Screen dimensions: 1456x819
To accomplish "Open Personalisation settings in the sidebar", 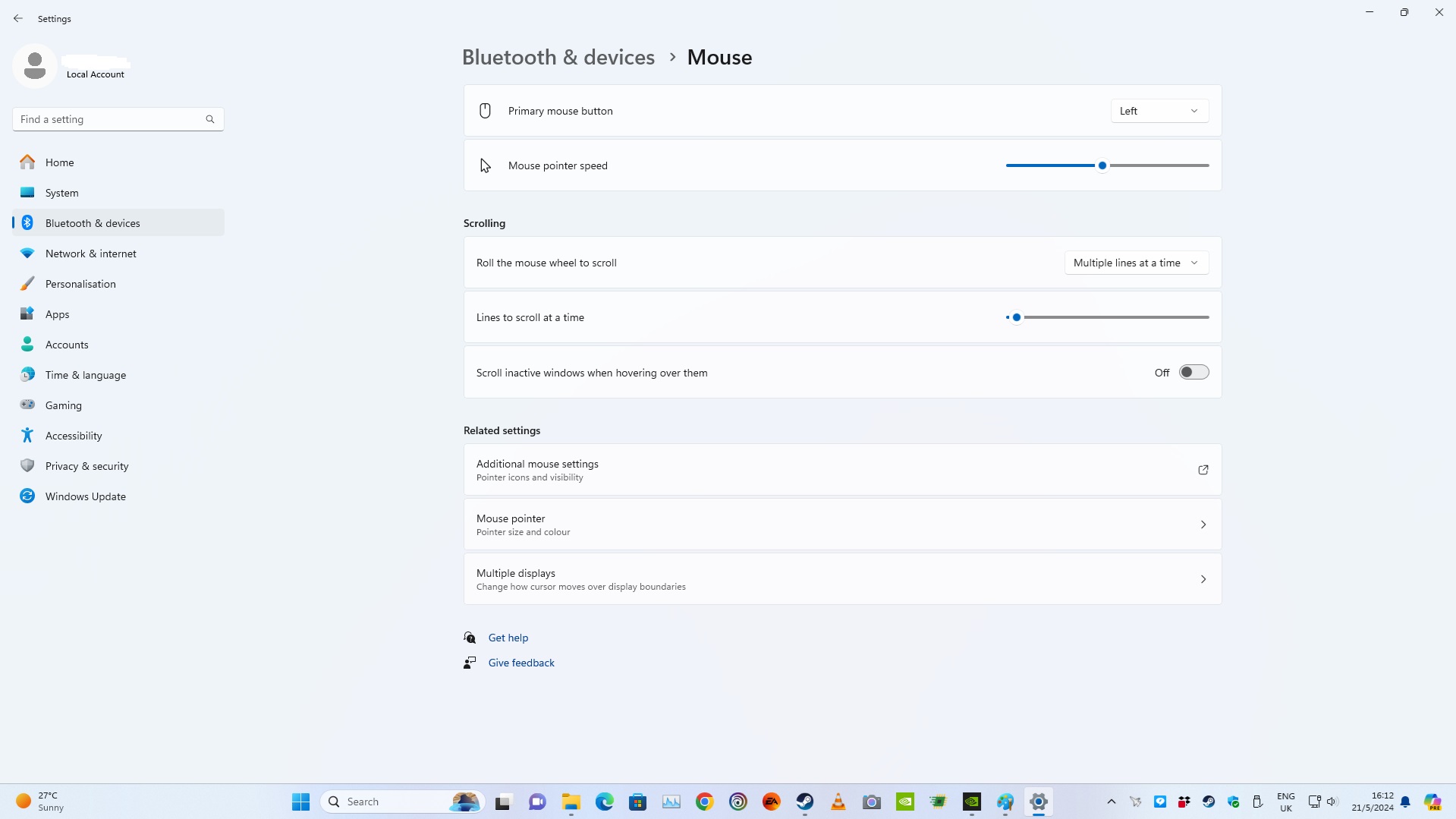I will (118, 284).
